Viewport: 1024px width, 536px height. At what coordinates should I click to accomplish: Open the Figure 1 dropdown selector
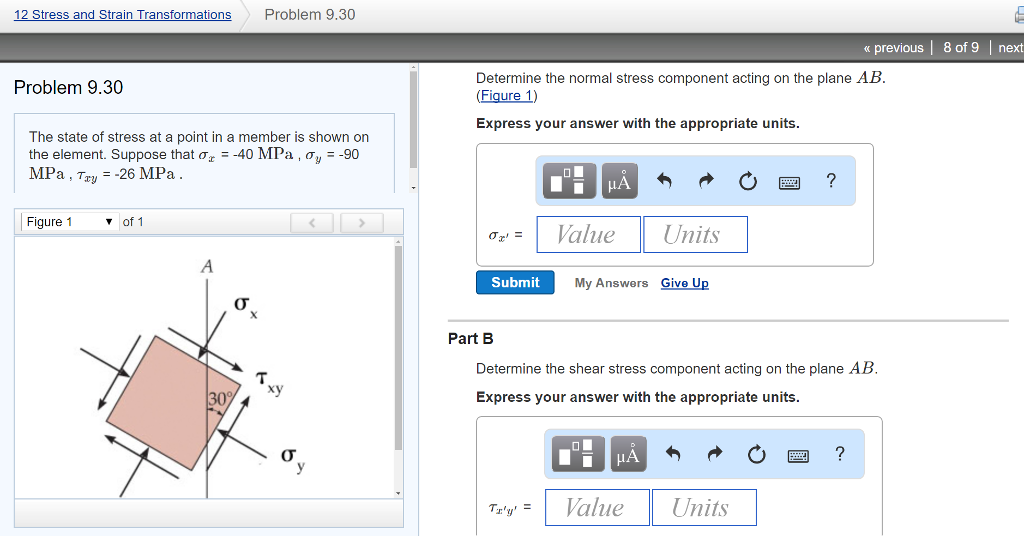point(69,222)
